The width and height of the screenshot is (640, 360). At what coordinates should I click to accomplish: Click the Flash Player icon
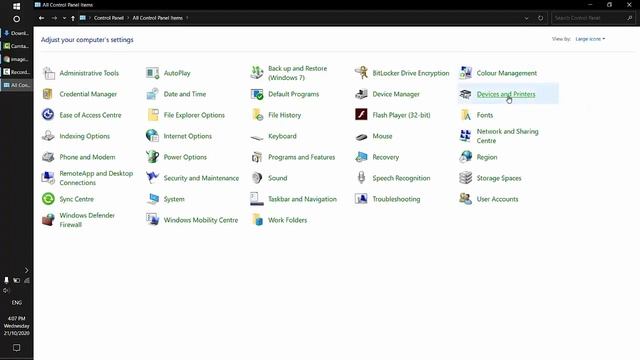pos(361,115)
